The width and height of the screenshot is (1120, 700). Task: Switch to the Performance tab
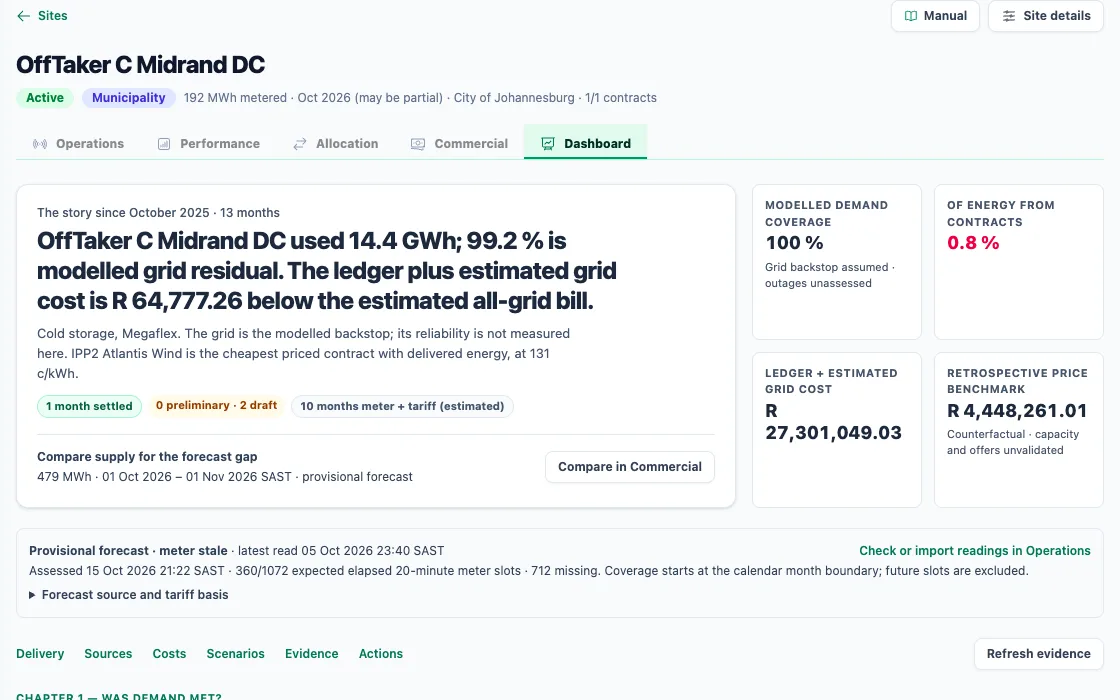click(x=209, y=144)
